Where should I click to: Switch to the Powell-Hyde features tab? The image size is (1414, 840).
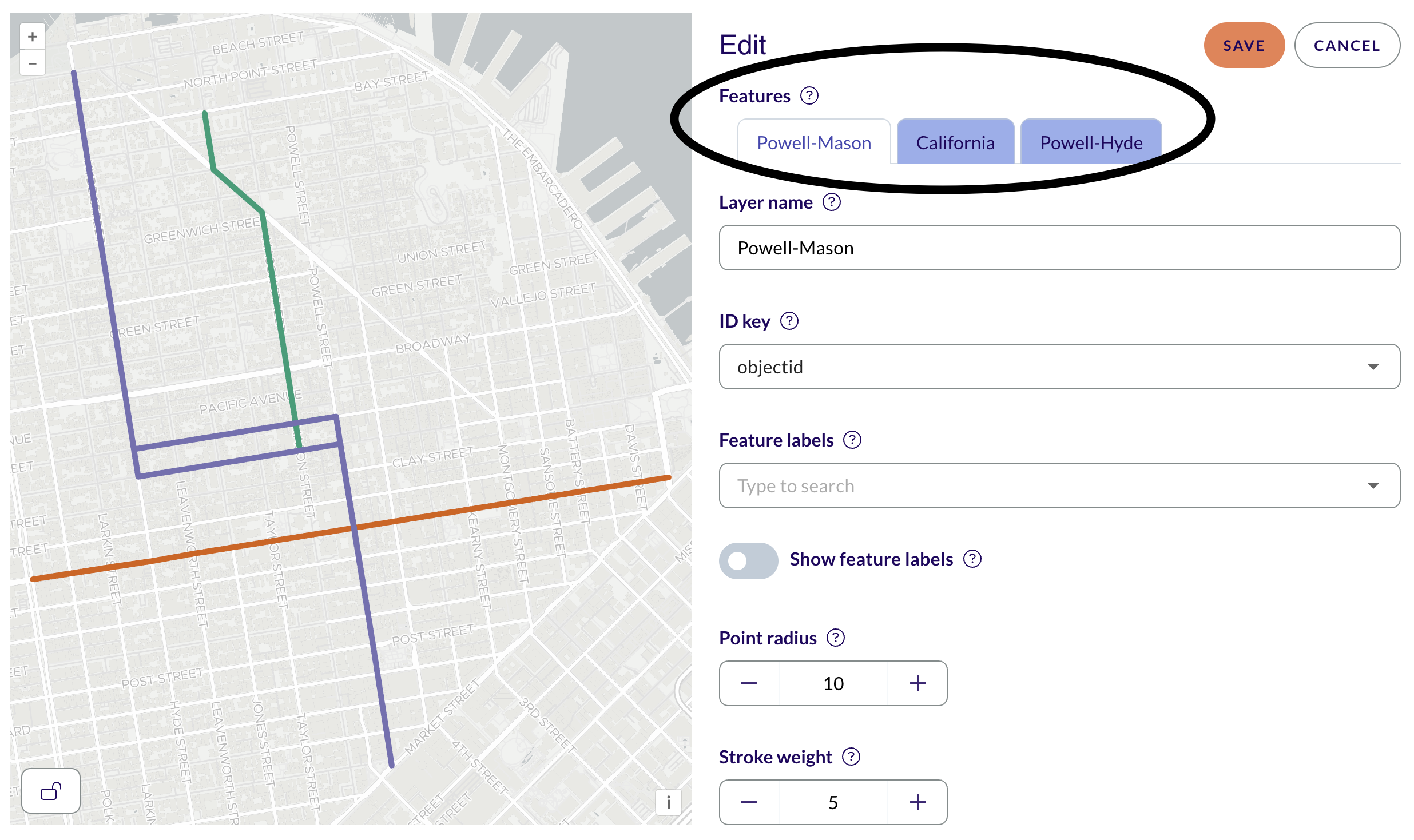pos(1091,142)
